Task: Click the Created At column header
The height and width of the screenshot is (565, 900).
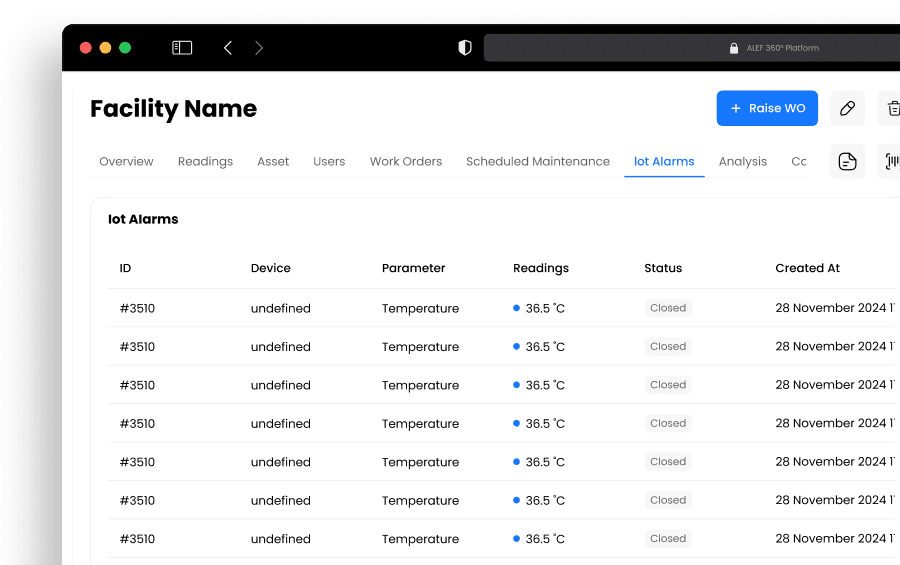Action: point(807,268)
